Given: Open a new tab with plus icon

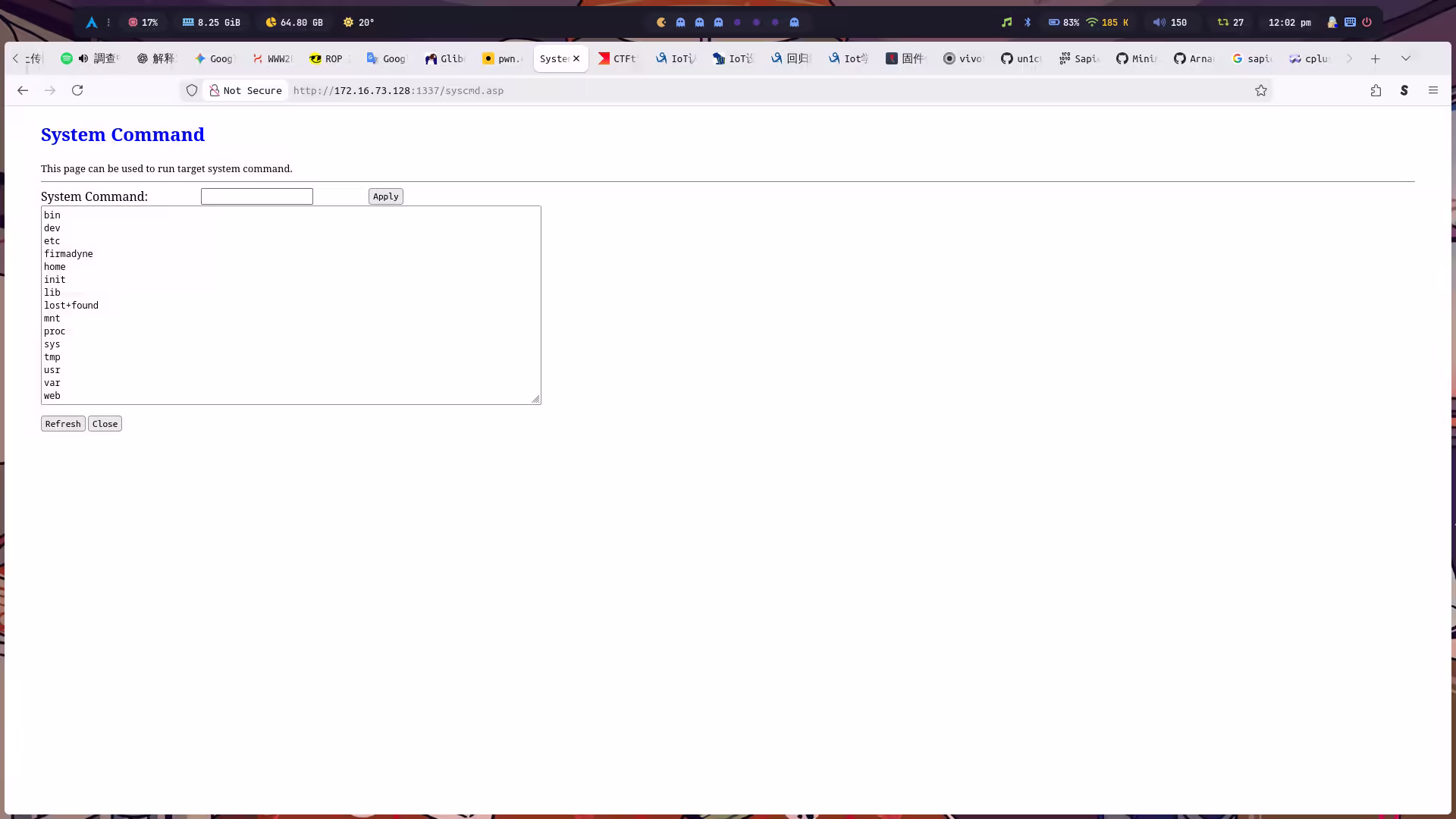Looking at the screenshot, I should 1375,58.
